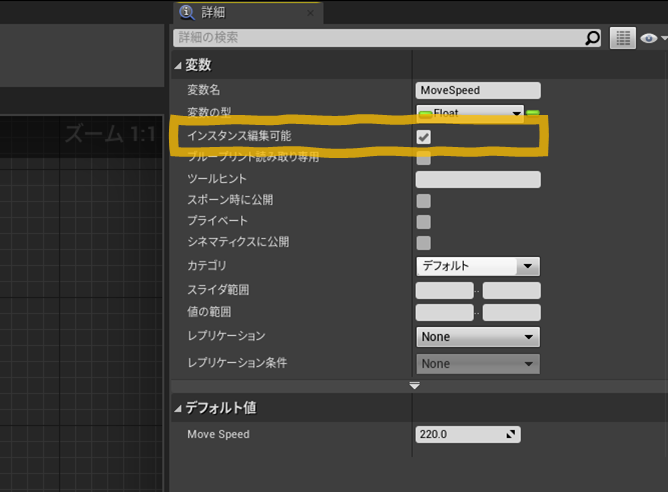Image resolution: width=668 pixels, height=492 pixels.
Task: Click the 変数名 label
Action: (x=204, y=90)
